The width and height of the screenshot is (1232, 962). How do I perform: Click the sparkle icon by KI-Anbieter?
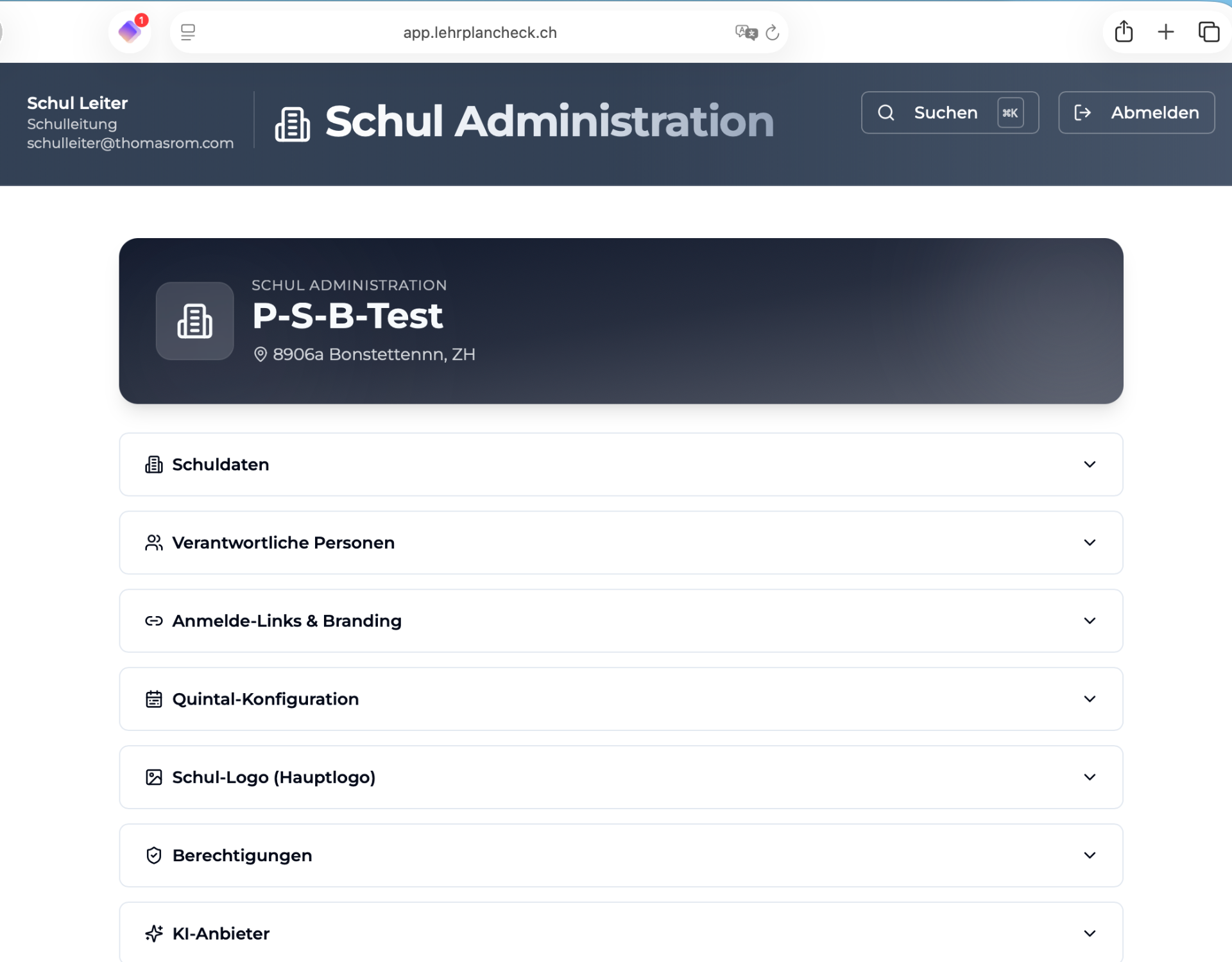click(154, 933)
